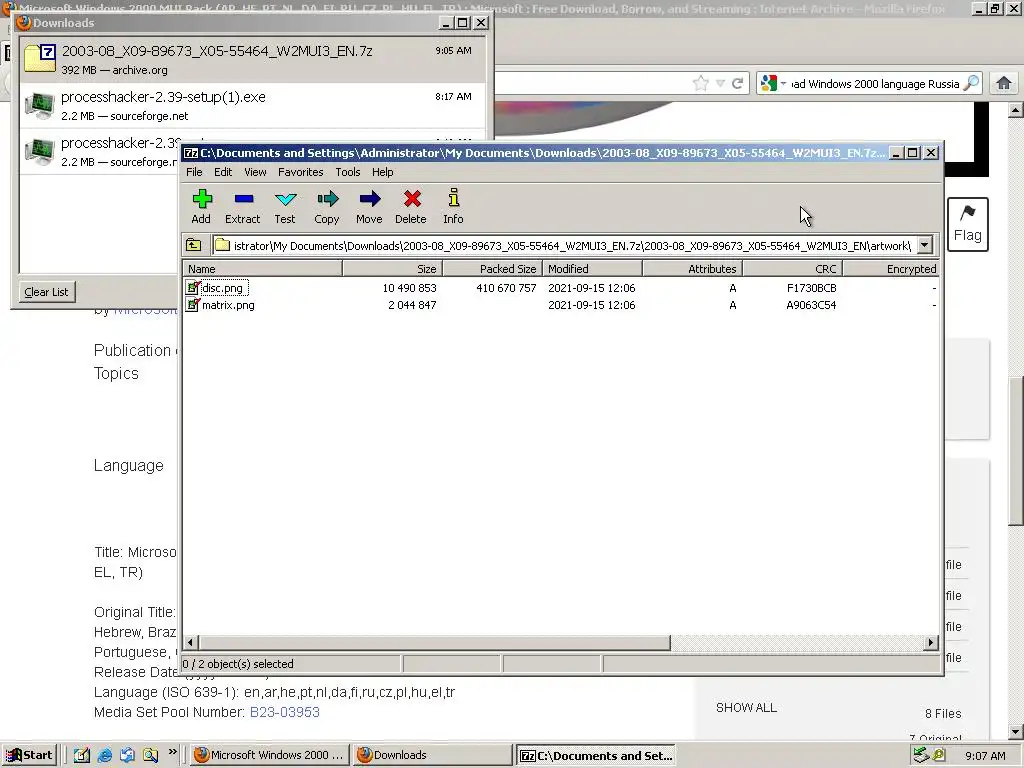The height and width of the screenshot is (768, 1024).
Task: Click processhacker-2.39-setup(1).exe icon in Downloads
Action: tap(39, 105)
